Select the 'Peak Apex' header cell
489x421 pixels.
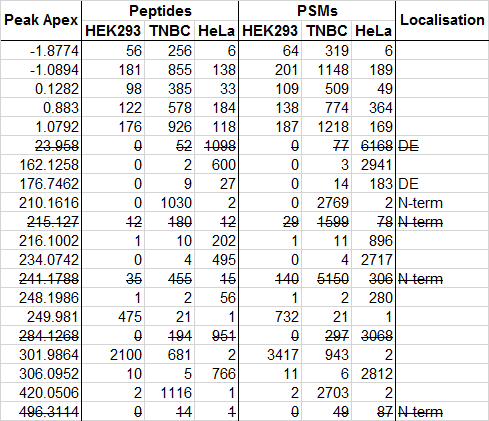click(41, 20)
